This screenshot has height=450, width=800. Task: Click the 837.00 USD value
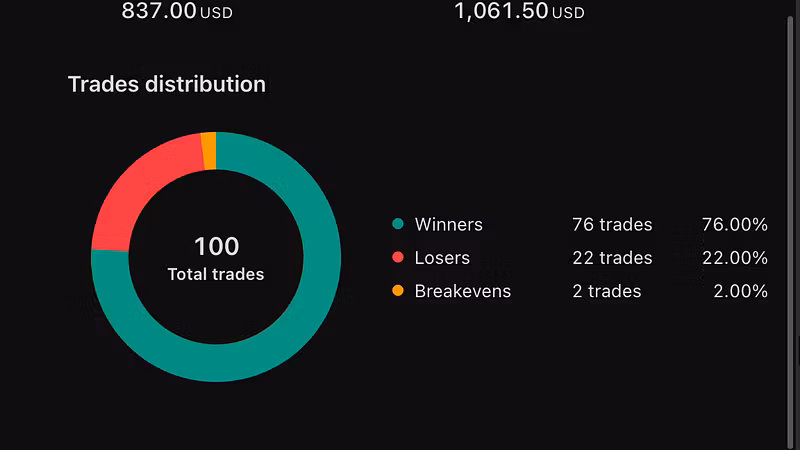177,11
